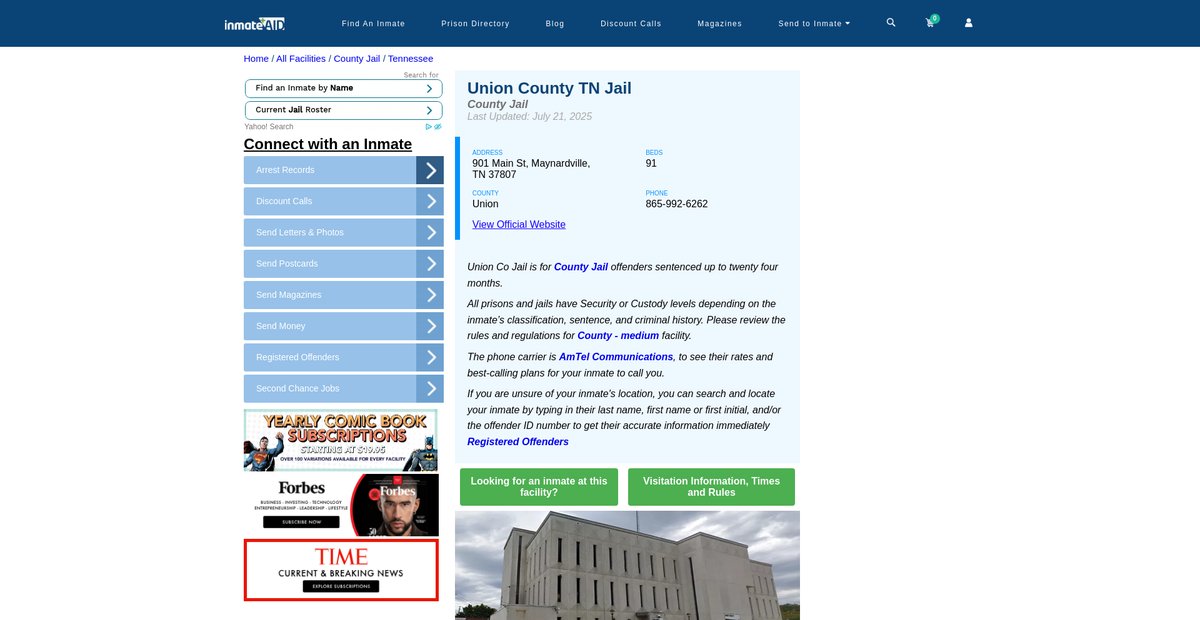This screenshot has height=620, width=1200.
Task: Click the phone number 865-992-6262
Action: (677, 204)
